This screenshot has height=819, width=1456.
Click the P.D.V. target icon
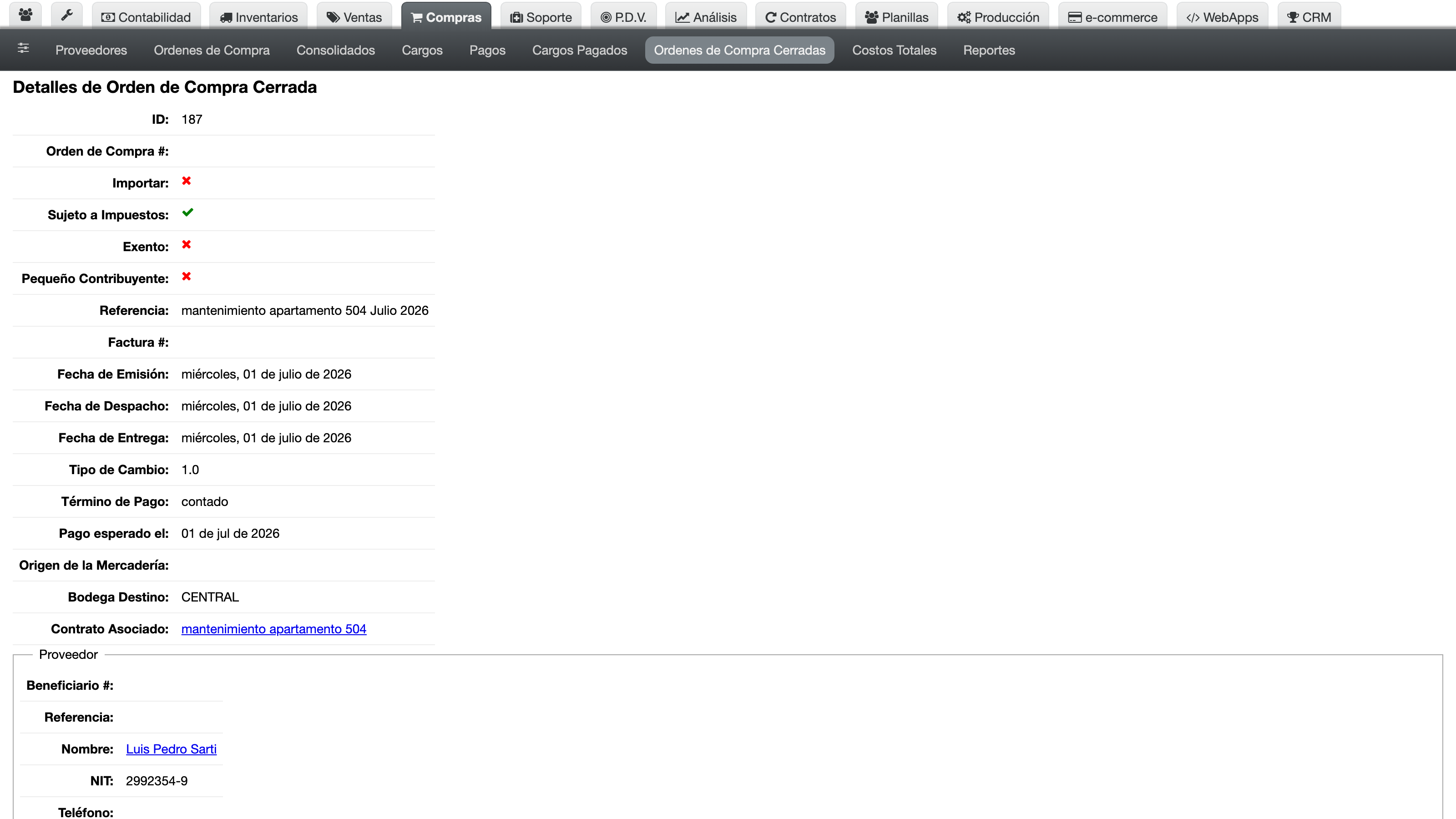606,18
